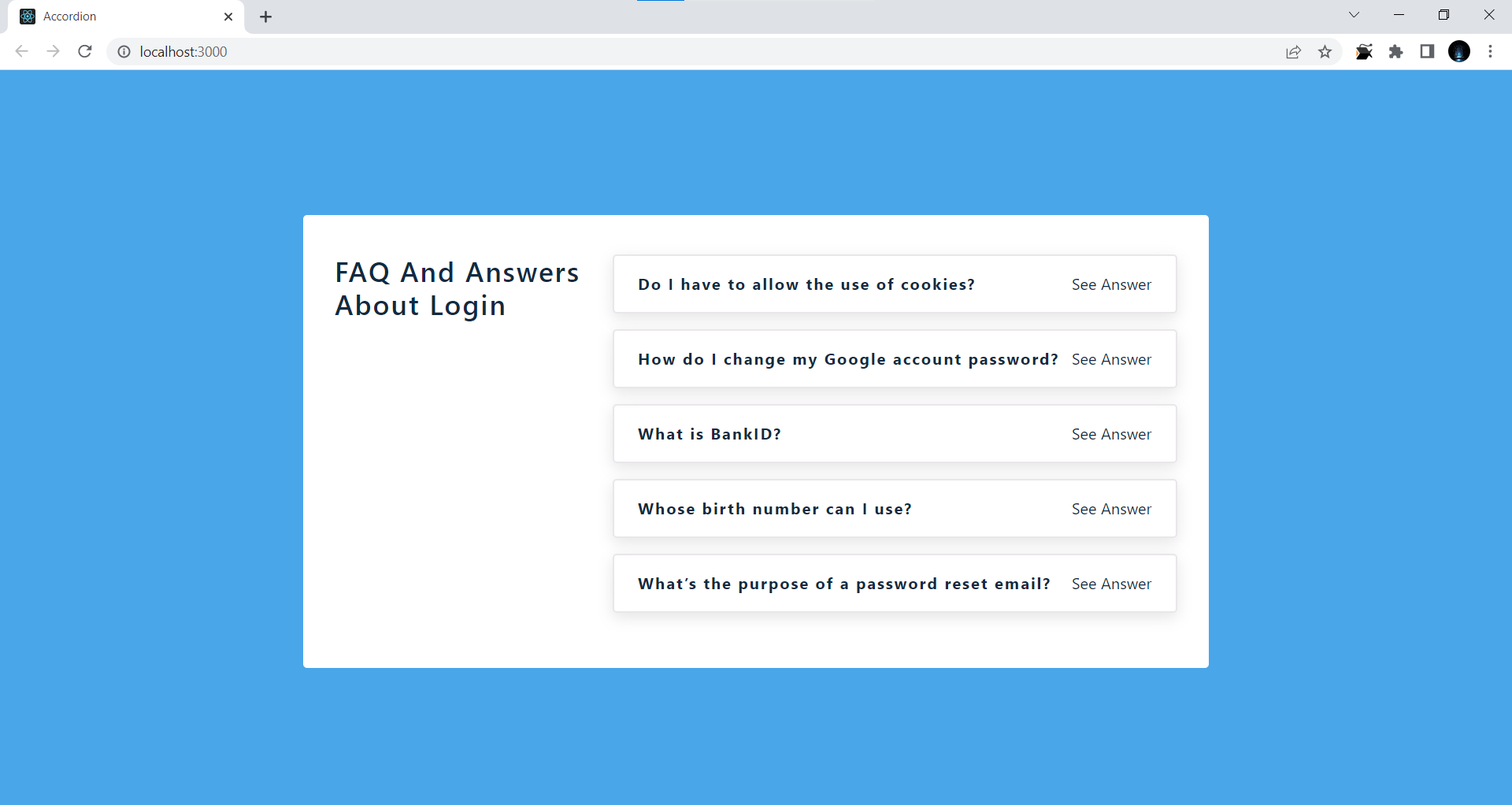This screenshot has height=805, width=1512.
Task: Expand the answer for the cookies question
Action: [1111, 284]
